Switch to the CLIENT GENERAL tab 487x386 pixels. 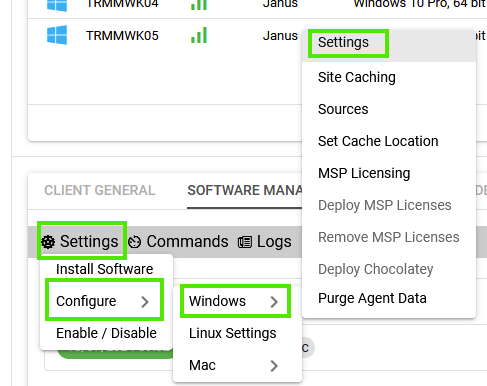pyautogui.click(x=100, y=190)
